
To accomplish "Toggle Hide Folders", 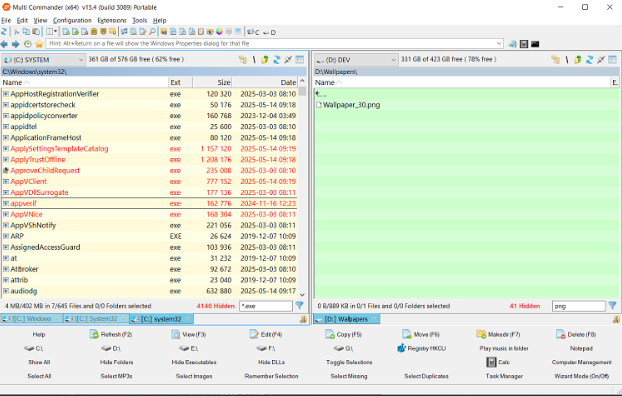I will tap(116, 362).
